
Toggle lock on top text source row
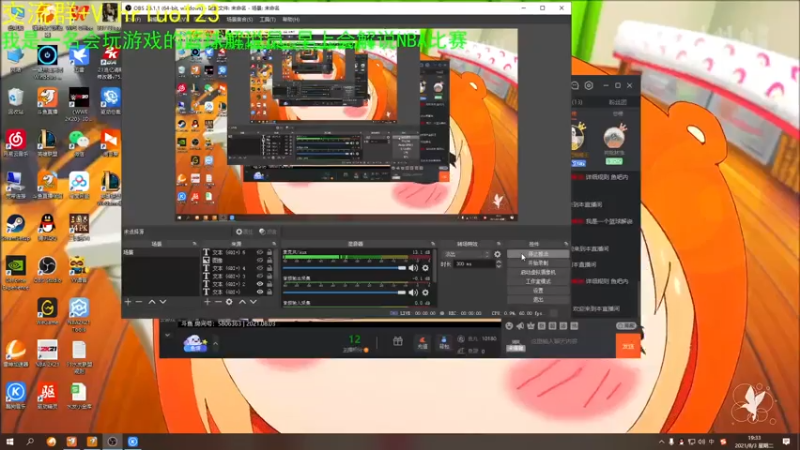tap(269, 252)
